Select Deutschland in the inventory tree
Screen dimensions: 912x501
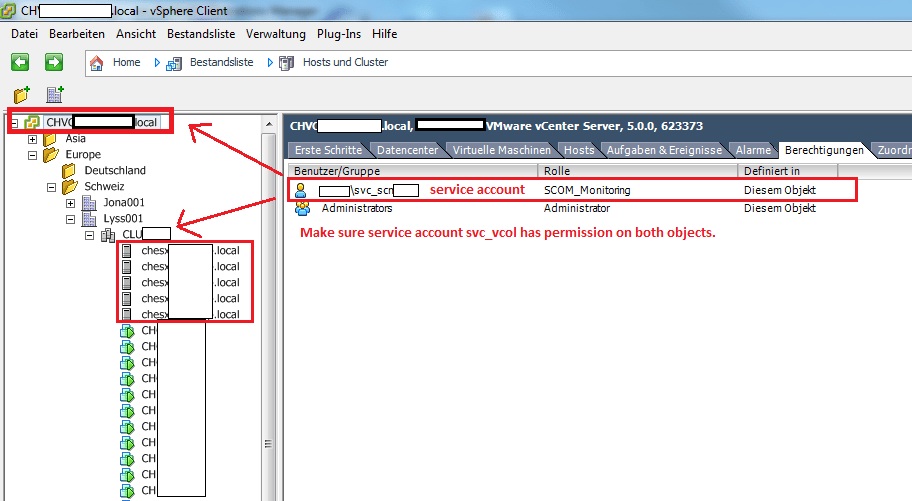(x=115, y=170)
